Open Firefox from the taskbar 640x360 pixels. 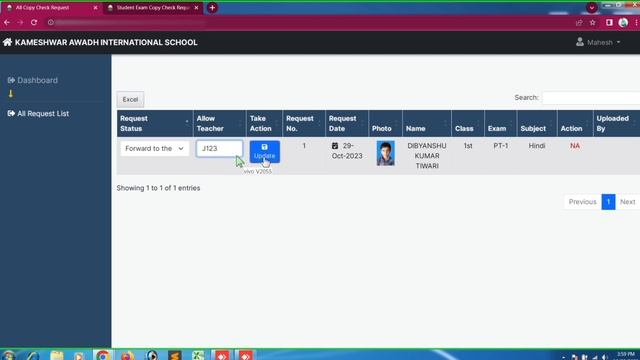[127, 355]
